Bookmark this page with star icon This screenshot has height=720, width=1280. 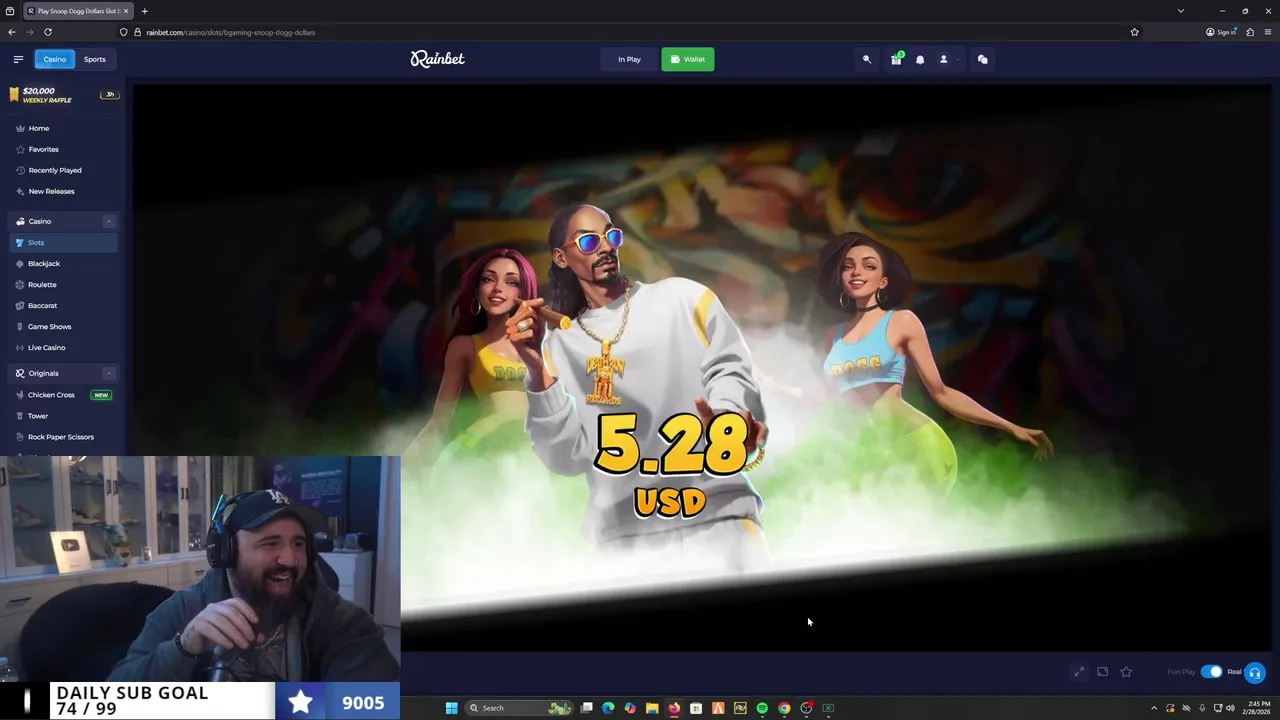[x=1134, y=32]
